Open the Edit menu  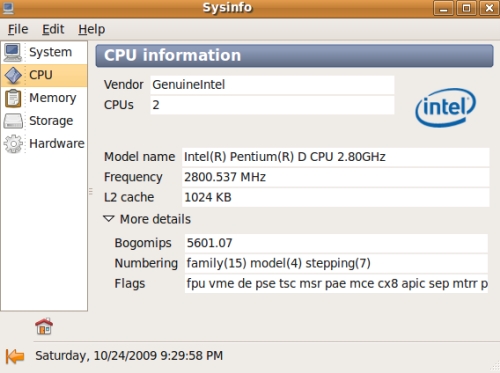[53, 29]
